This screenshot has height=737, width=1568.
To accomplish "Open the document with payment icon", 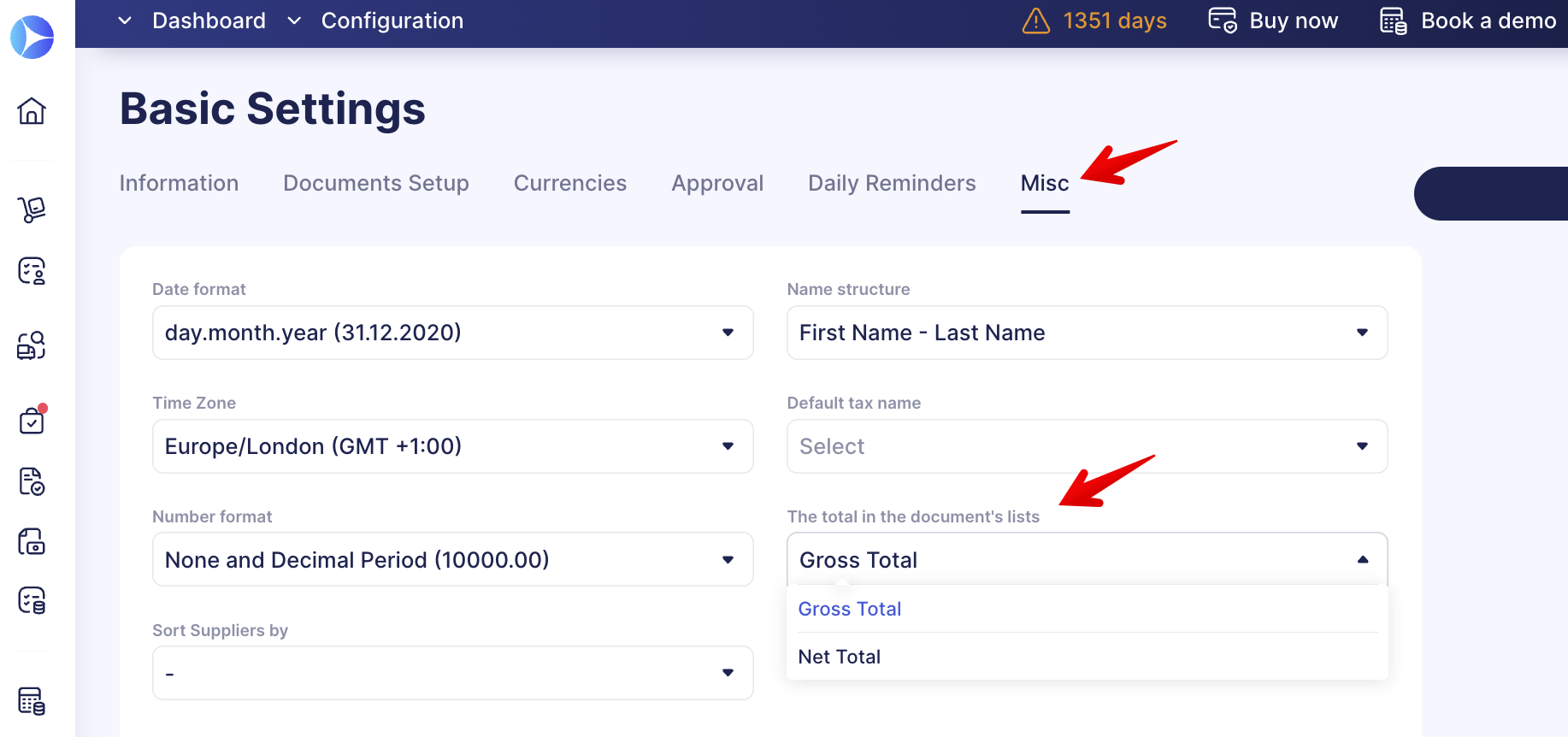I will pyautogui.click(x=32, y=541).
